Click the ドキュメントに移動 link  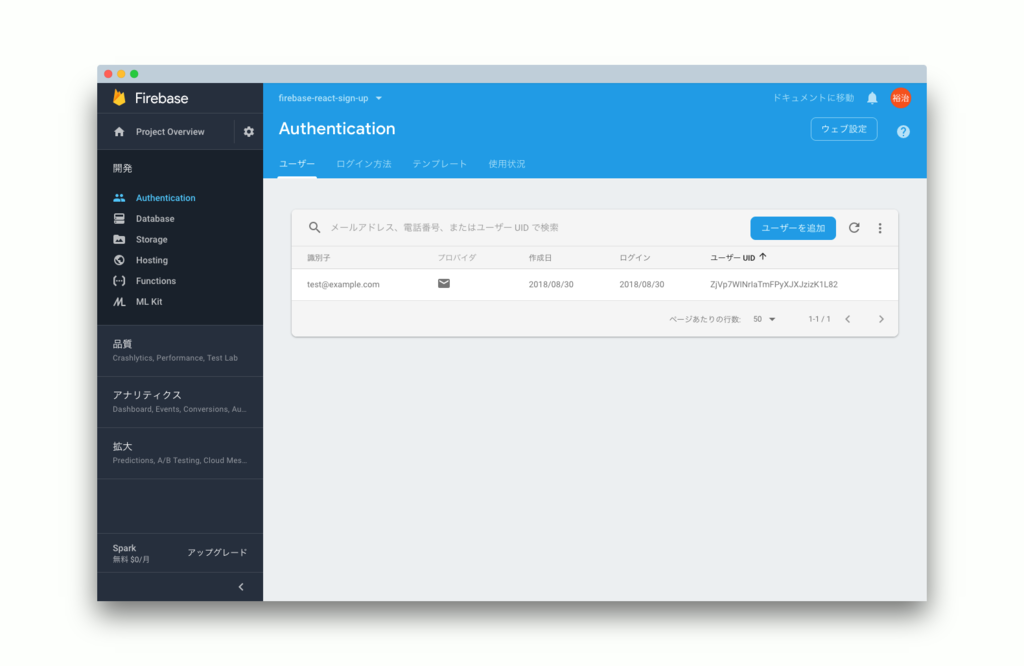pos(813,98)
